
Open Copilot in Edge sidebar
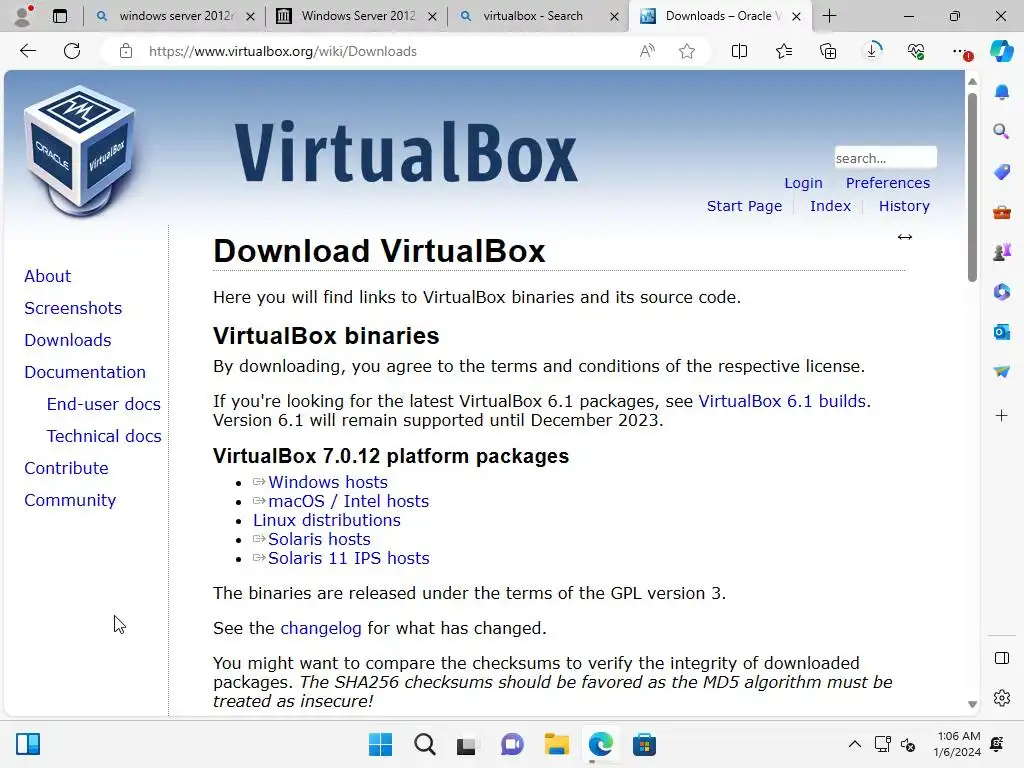(x=1002, y=50)
